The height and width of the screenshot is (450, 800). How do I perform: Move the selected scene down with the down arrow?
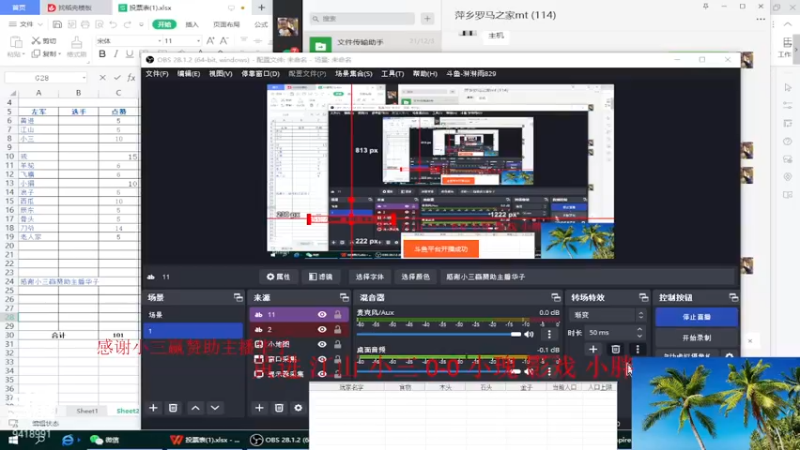pyautogui.click(x=215, y=408)
